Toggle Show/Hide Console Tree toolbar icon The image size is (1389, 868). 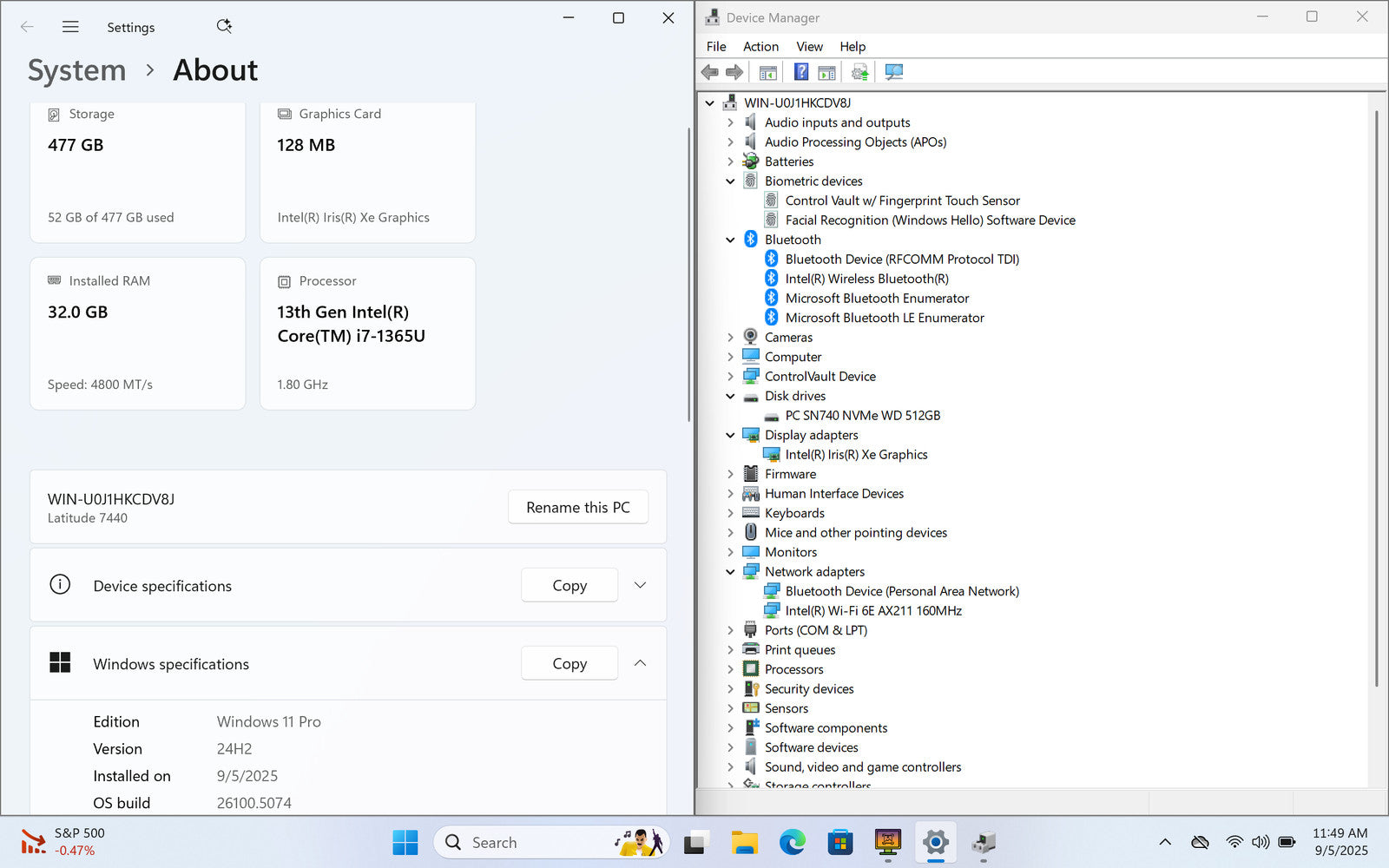pos(767,72)
